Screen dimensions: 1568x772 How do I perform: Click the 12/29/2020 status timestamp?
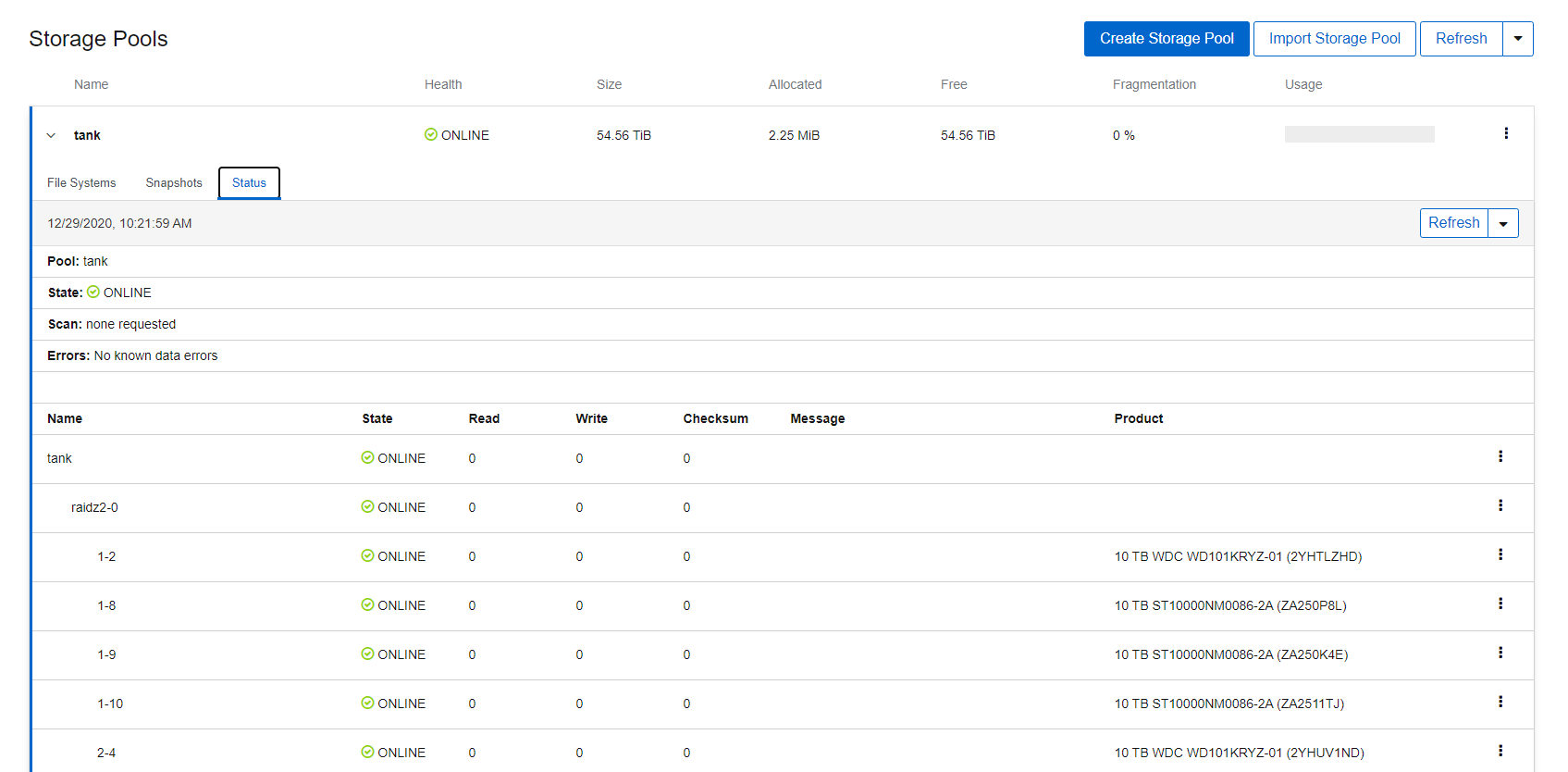coord(119,223)
